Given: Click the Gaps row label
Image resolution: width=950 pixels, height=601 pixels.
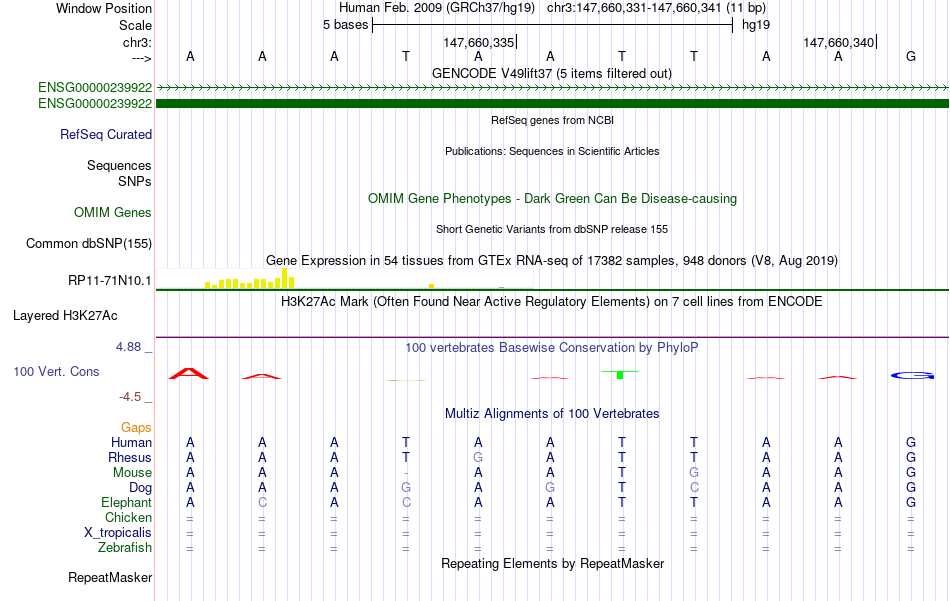Looking at the screenshot, I should [136, 428].
